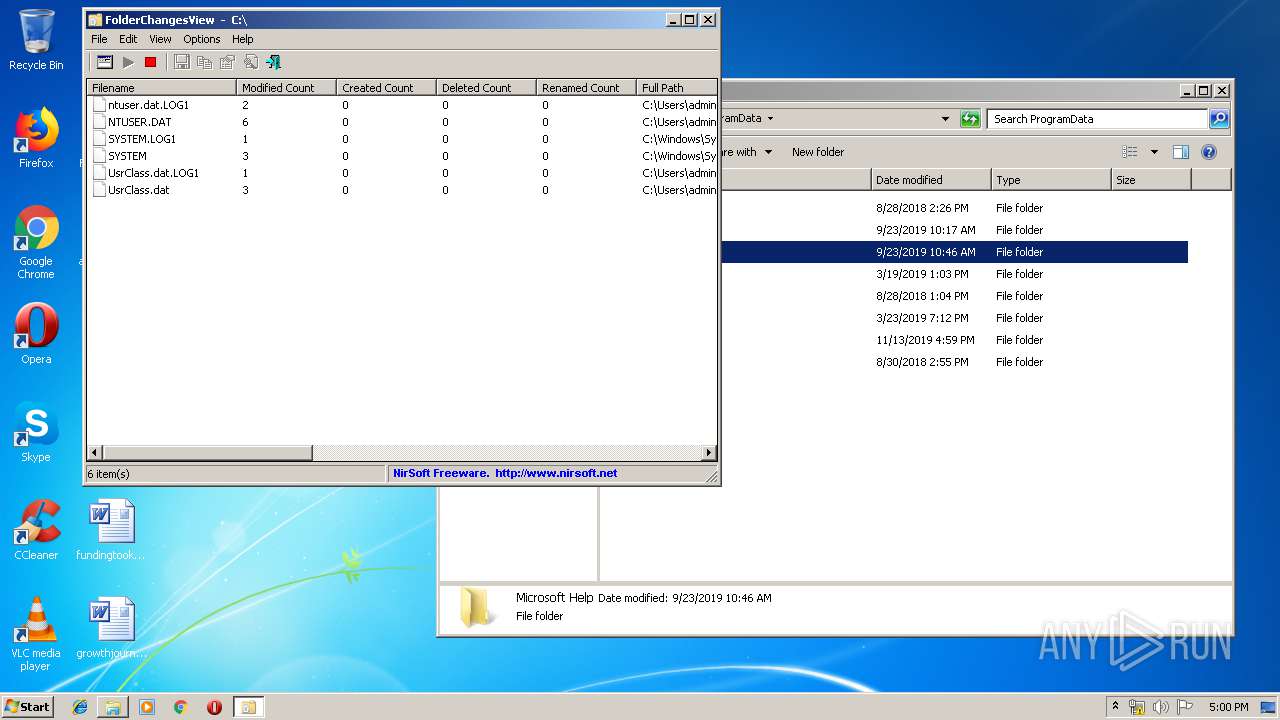Select the SYSTEM.LOG1 row
The height and width of the screenshot is (720, 1280).
402,139
